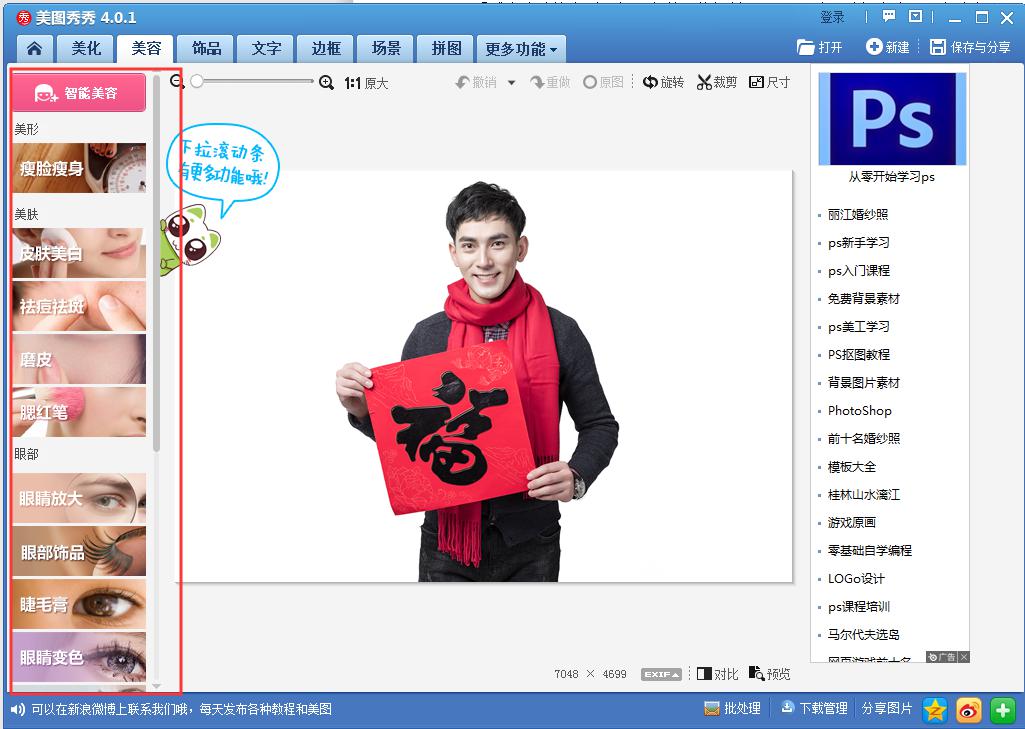Click the 撤销 undo icon

pyautogui.click(x=476, y=82)
